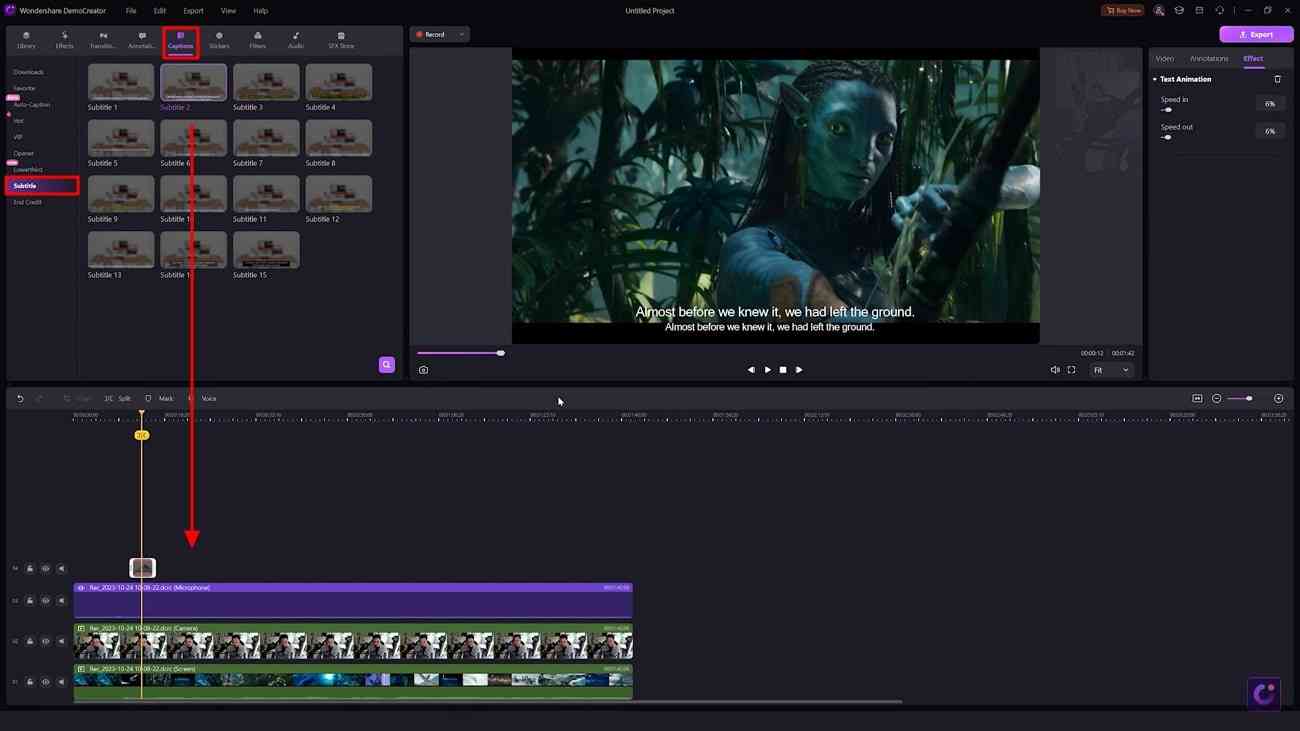Open the Effects panel

(64, 40)
